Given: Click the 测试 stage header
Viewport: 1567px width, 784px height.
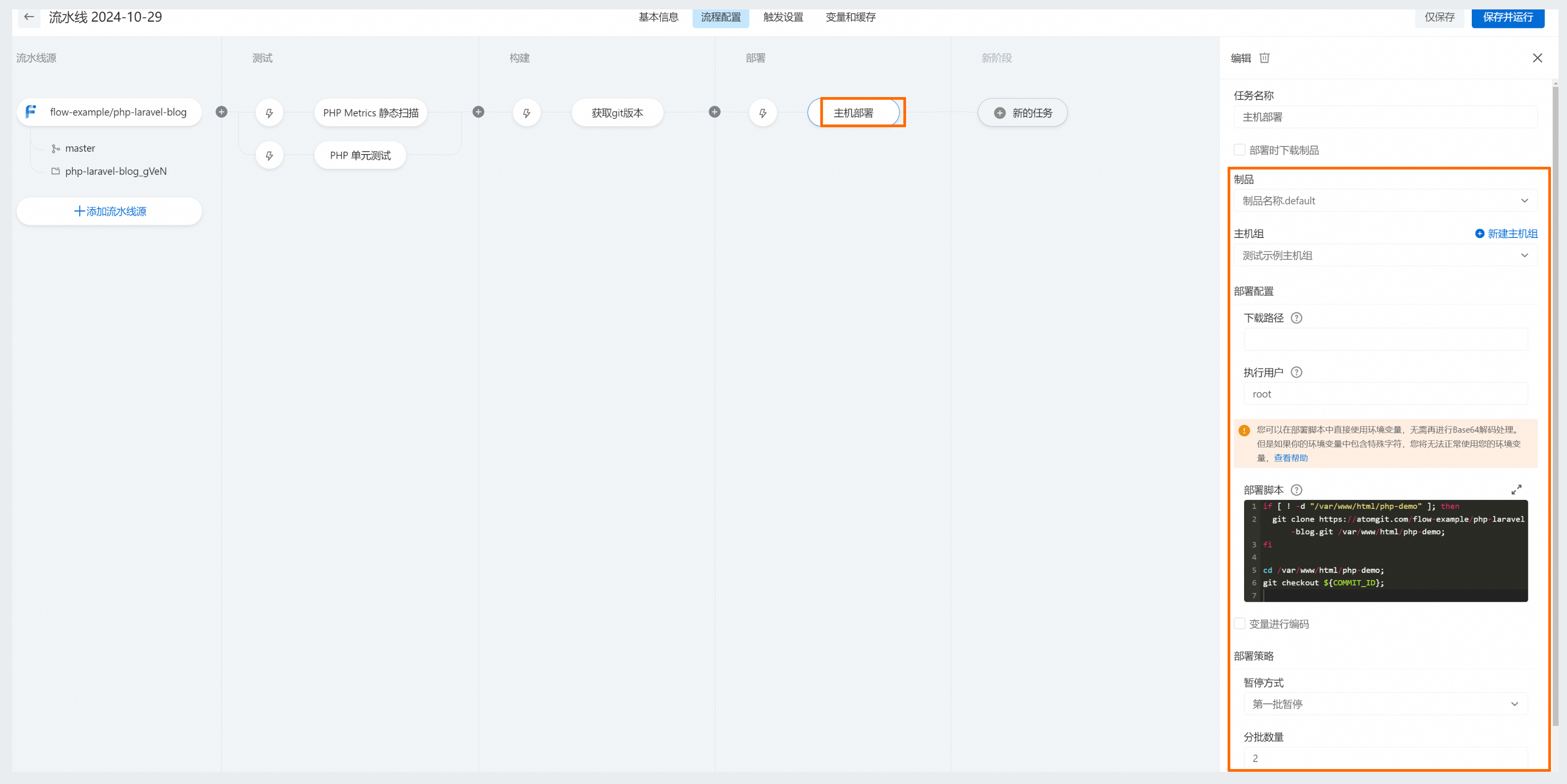Looking at the screenshot, I should tap(262, 58).
